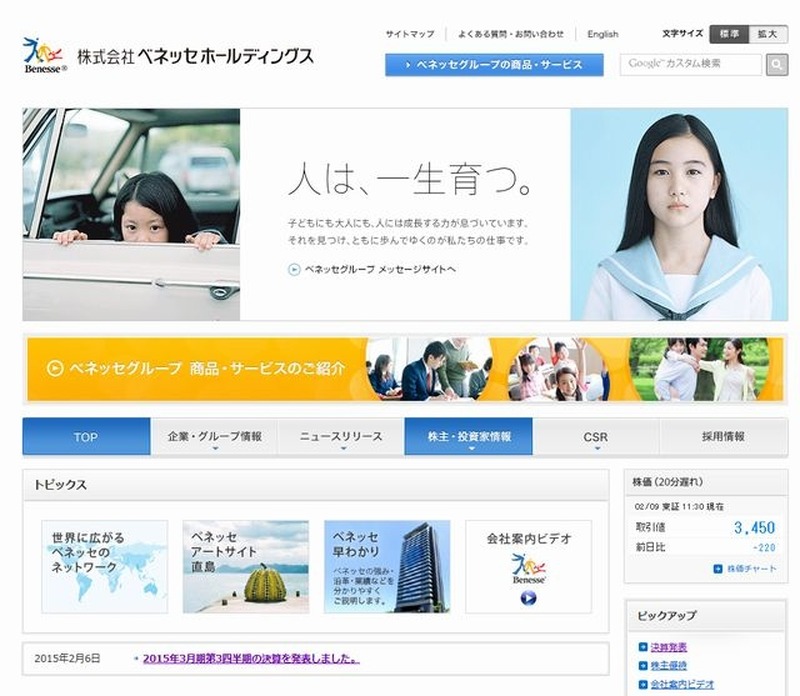The image size is (800, 696).
Task: Expand the ニュースリリース menu
Action: 342,437
